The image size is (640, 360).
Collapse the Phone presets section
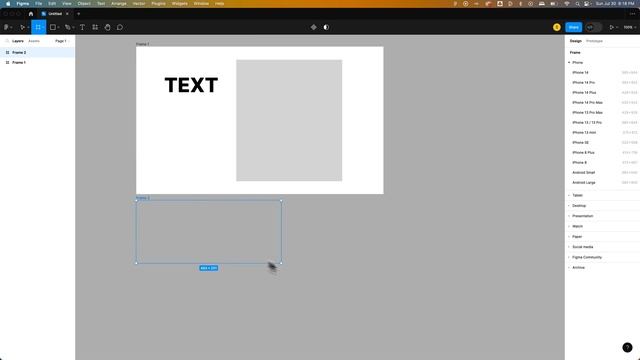(x=569, y=62)
